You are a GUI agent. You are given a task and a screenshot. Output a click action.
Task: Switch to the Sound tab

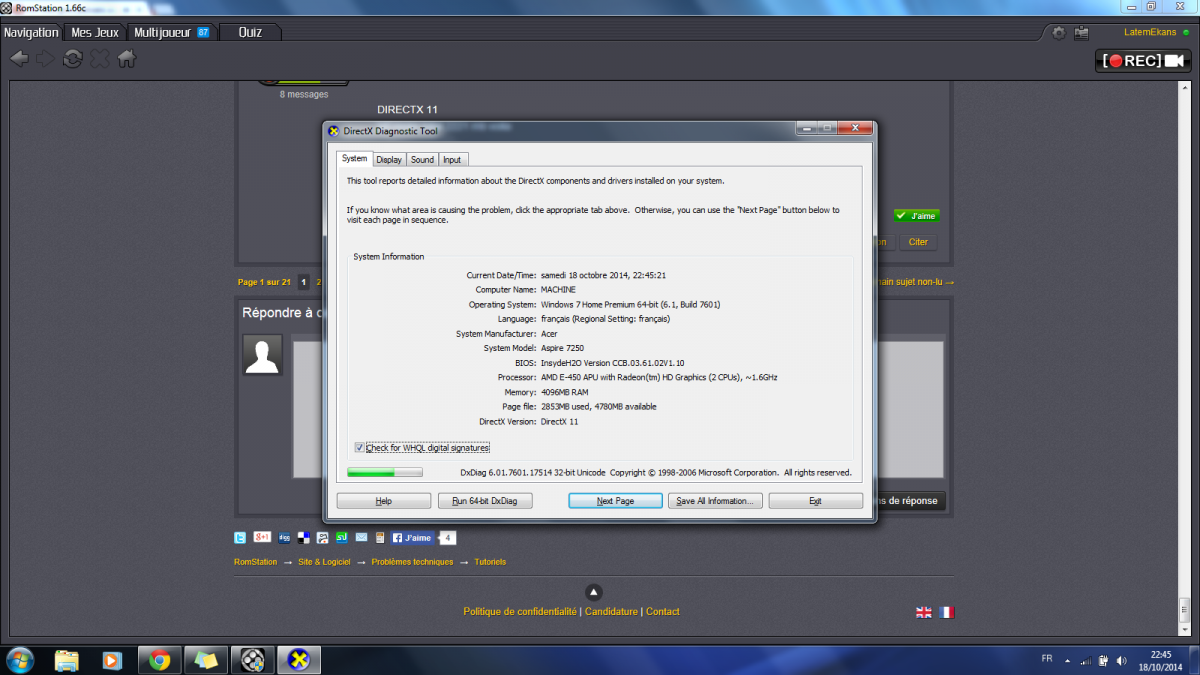[422, 159]
